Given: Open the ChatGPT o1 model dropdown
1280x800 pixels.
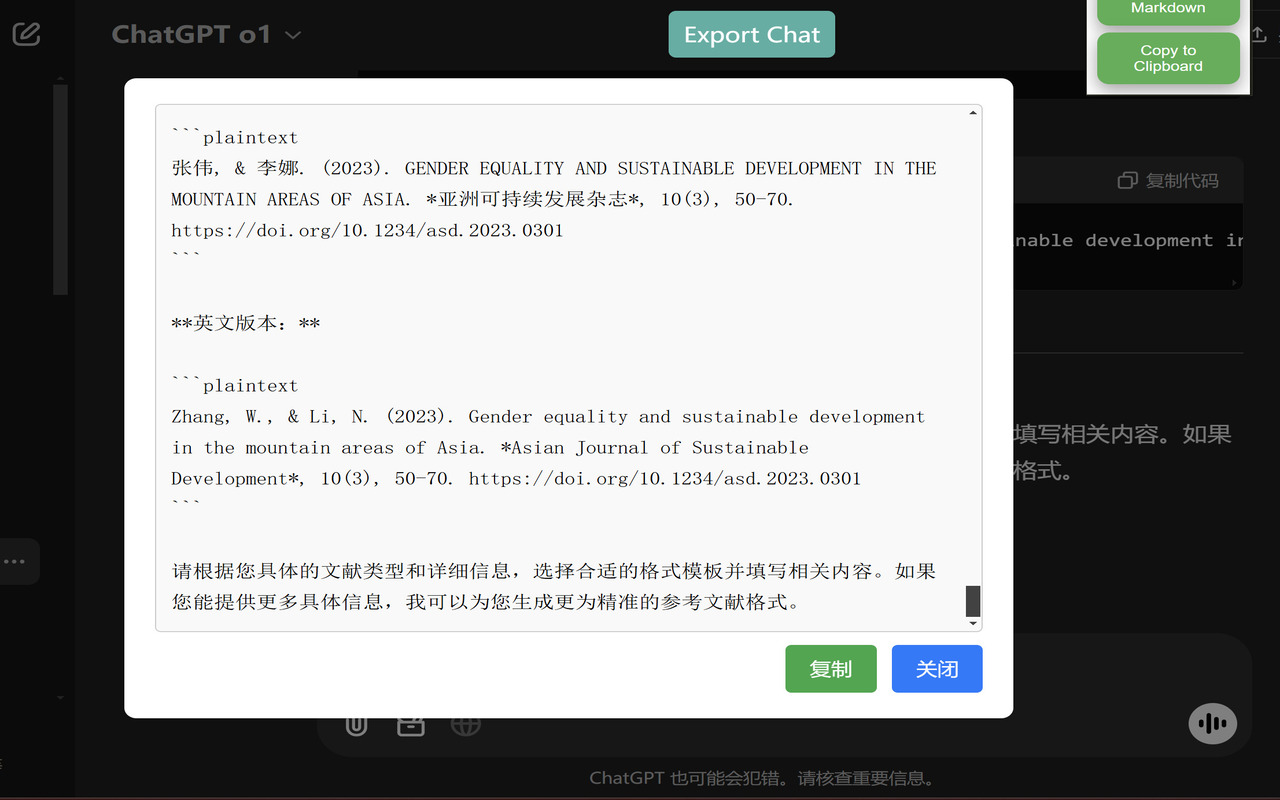Looking at the screenshot, I should (x=206, y=35).
